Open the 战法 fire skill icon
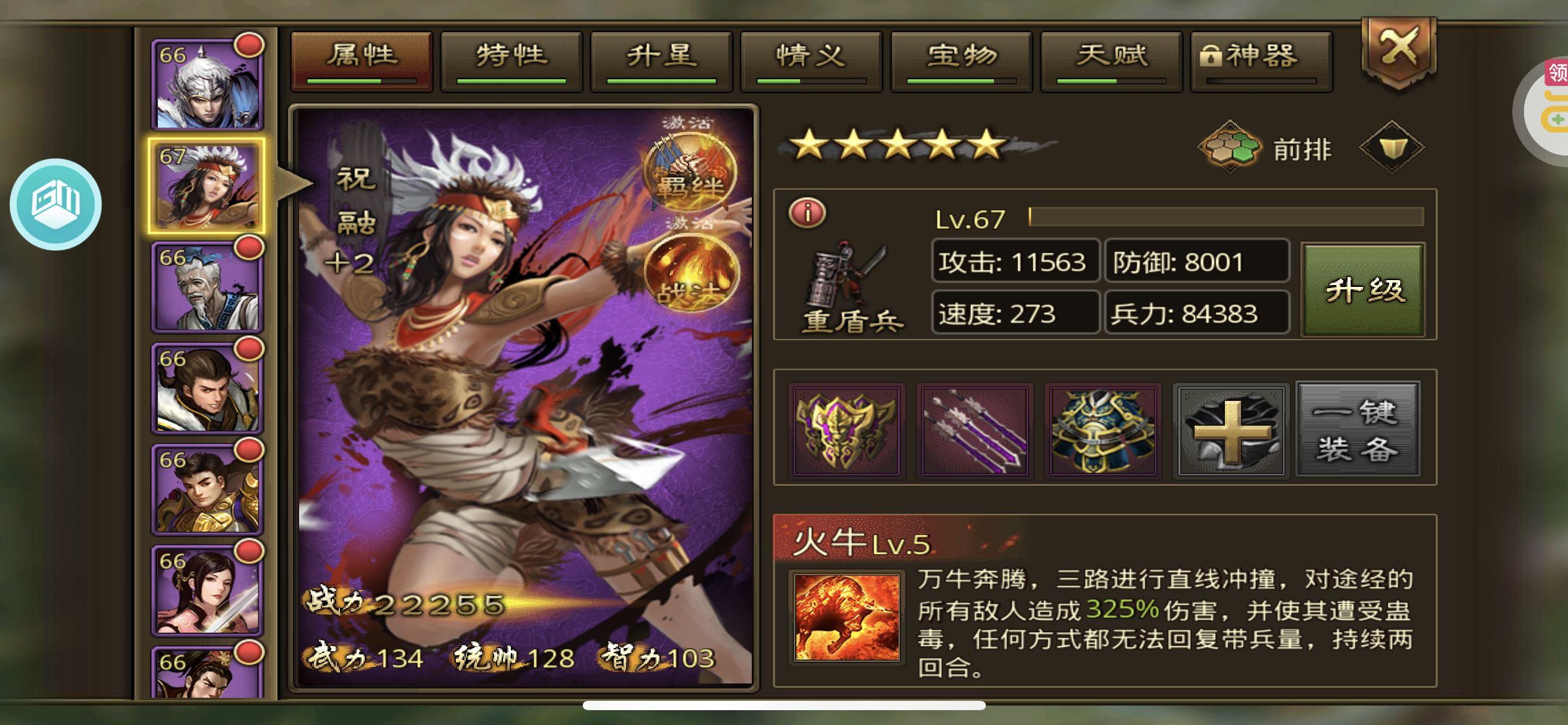 point(692,272)
